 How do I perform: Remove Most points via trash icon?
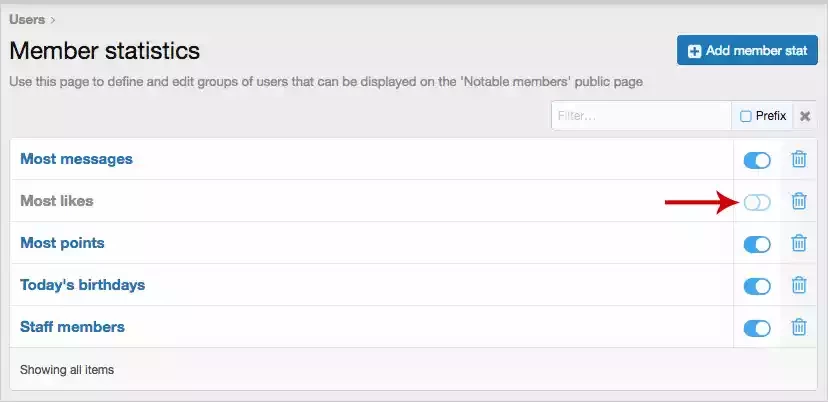[x=799, y=243]
